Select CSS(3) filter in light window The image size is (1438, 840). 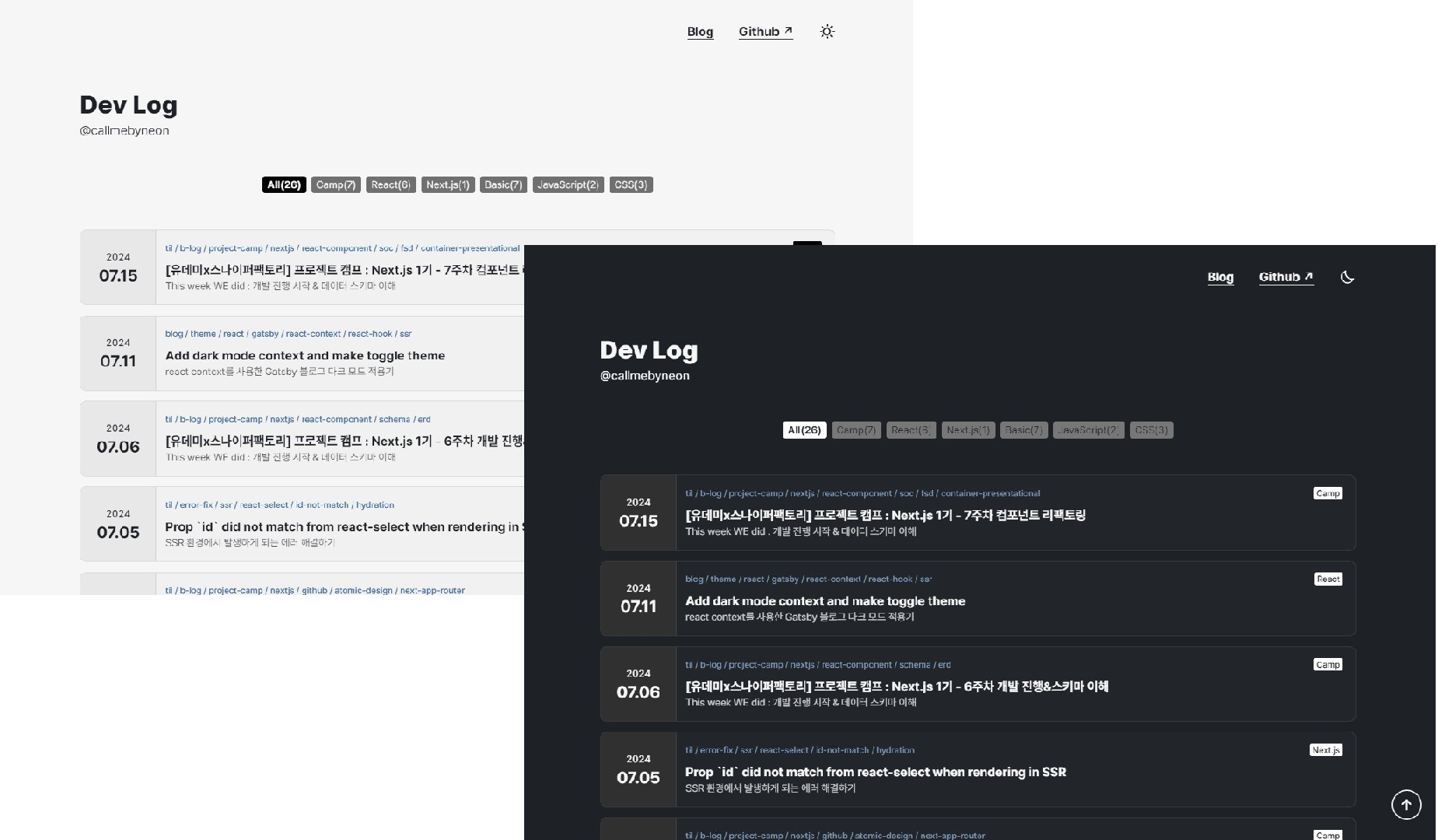(x=631, y=185)
